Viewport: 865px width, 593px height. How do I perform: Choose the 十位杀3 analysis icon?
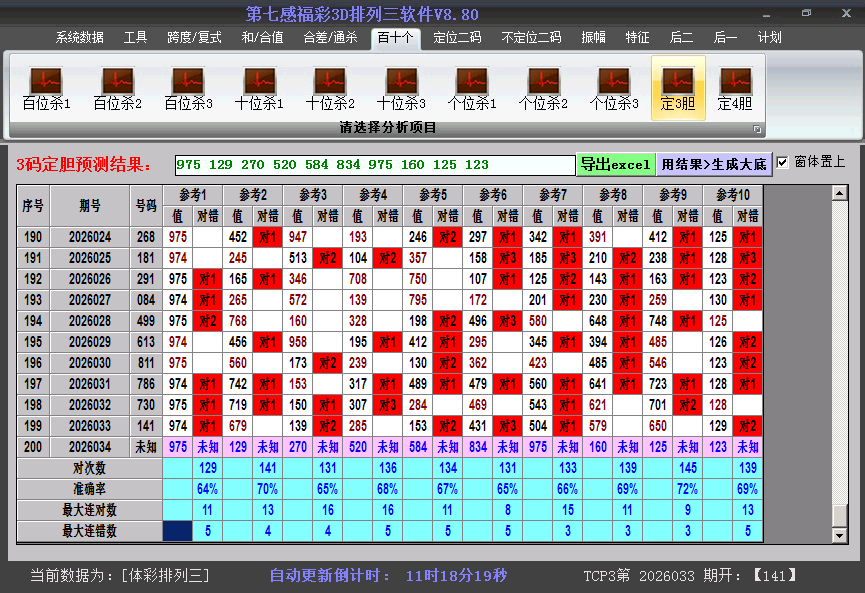401,88
